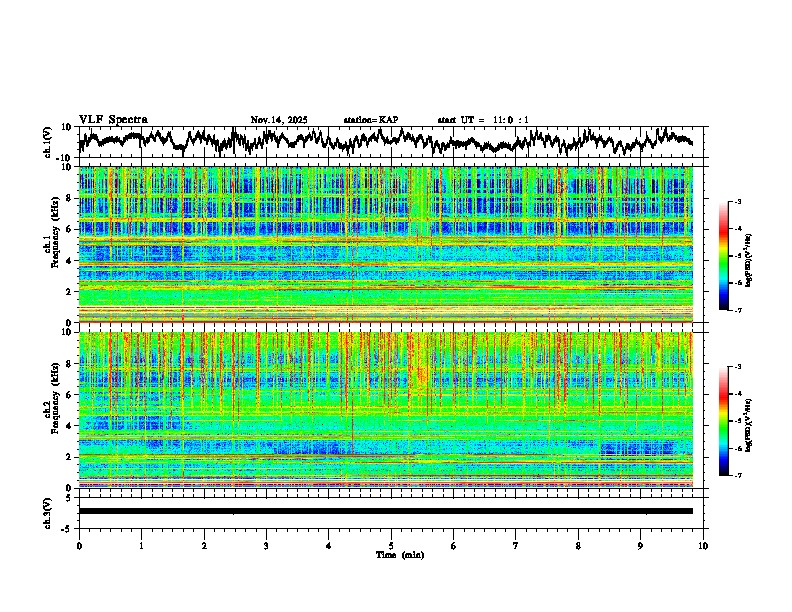This screenshot has height=612, width=792.
Task: Click time axis tick label "5"
Action: pyautogui.click(x=391, y=546)
